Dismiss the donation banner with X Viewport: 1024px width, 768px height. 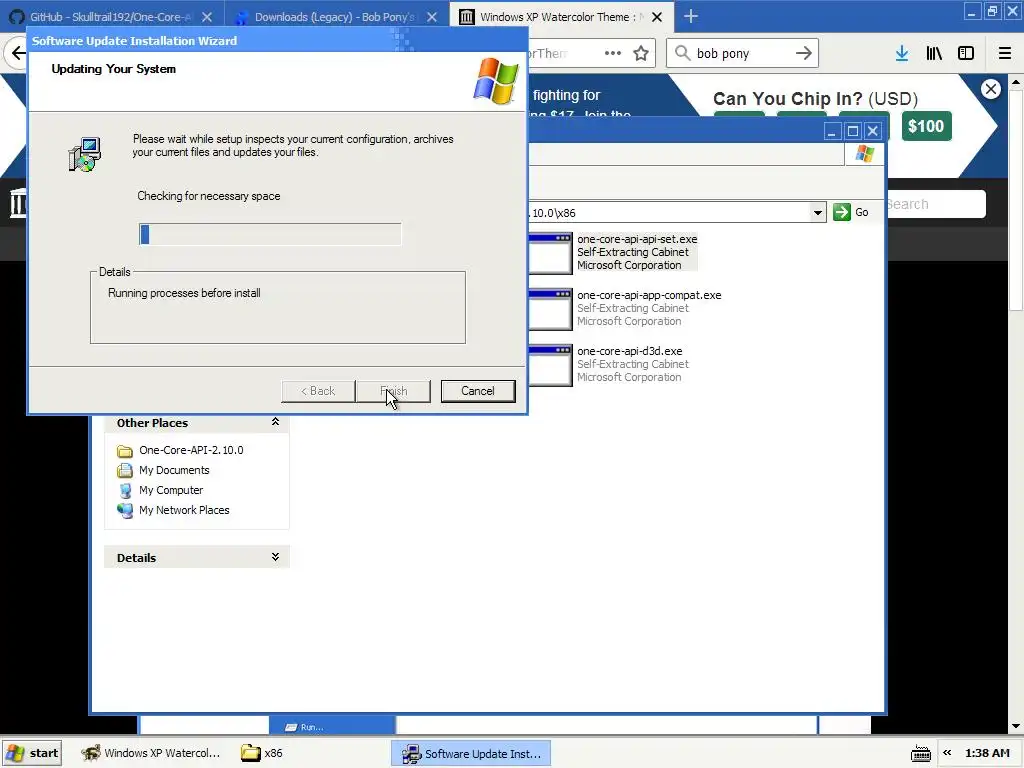point(991,89)
